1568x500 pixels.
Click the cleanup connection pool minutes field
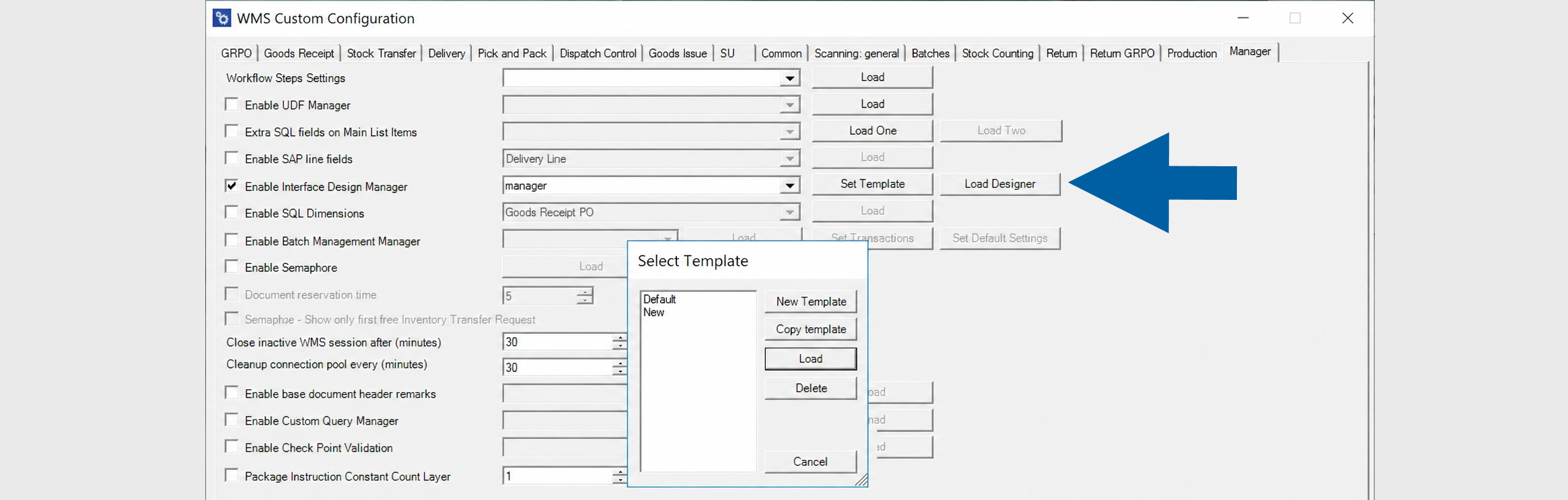pos(557,367)
